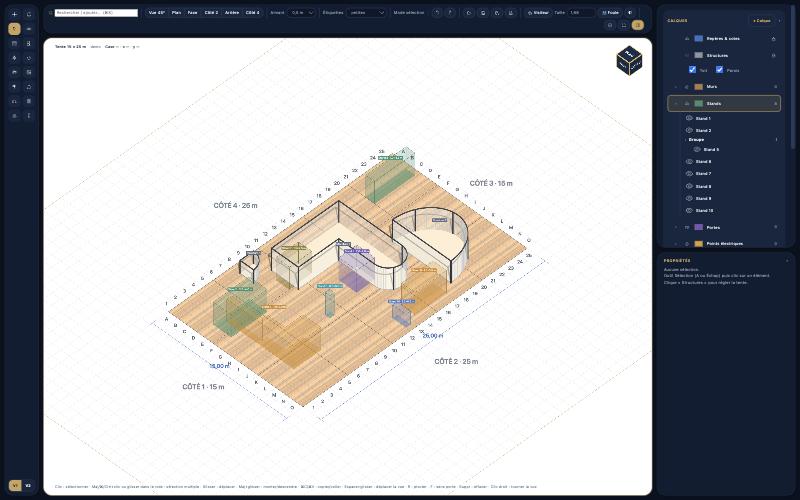Click the gold highlighted icon under Foule
800x500 pixels.
coord(637,25)
